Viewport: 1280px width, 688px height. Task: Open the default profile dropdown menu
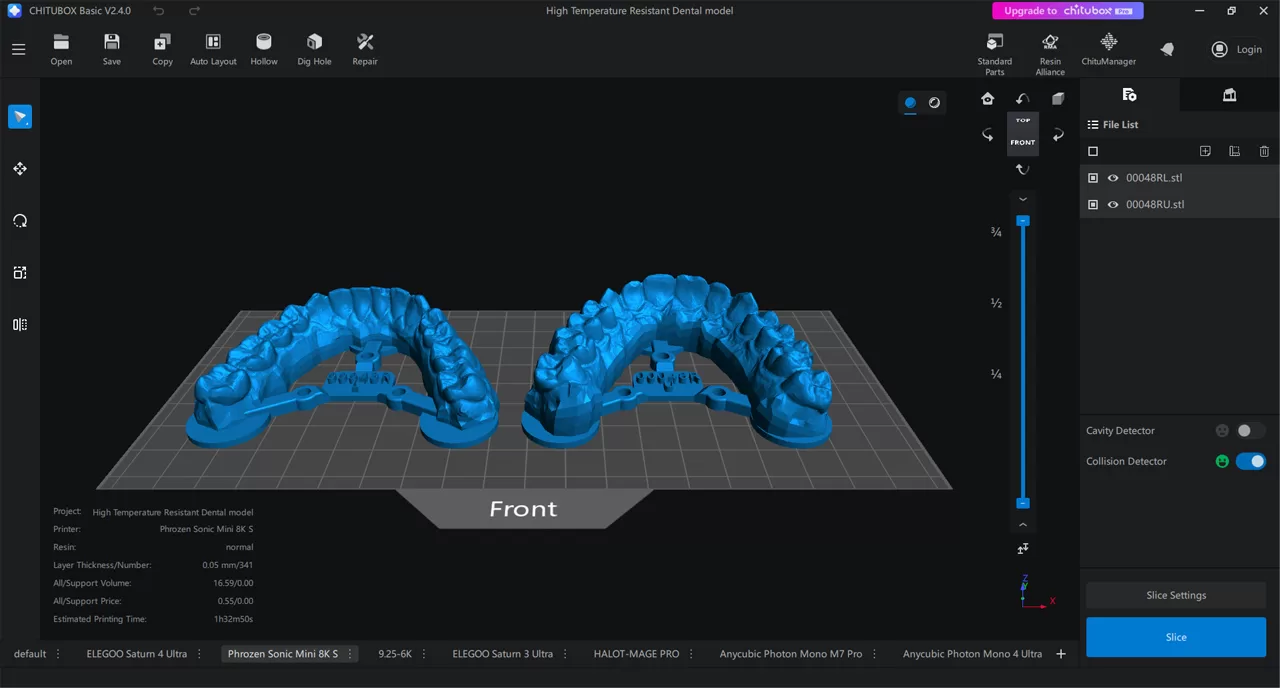(x=57, y=654)
